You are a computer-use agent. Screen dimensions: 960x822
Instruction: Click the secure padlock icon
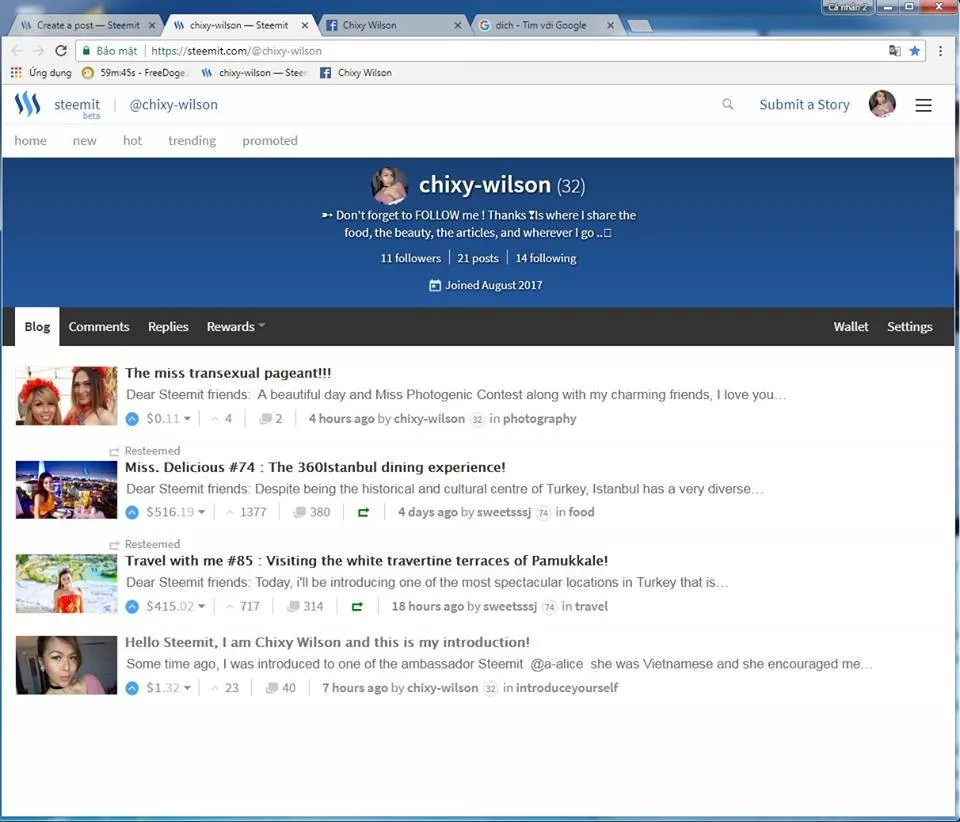pyautogui.click(x=86, y=51)
